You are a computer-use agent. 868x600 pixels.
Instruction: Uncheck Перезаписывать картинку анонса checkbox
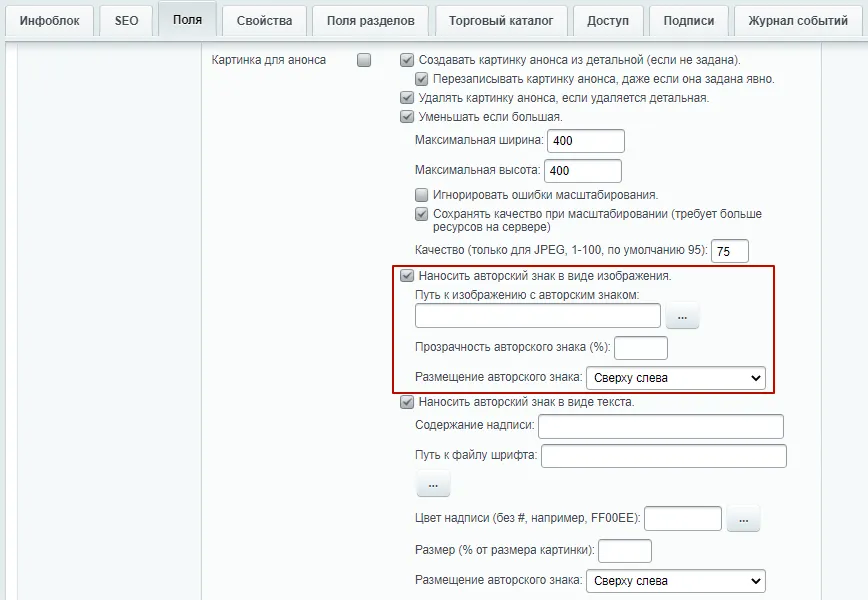(x=421, y=79)
